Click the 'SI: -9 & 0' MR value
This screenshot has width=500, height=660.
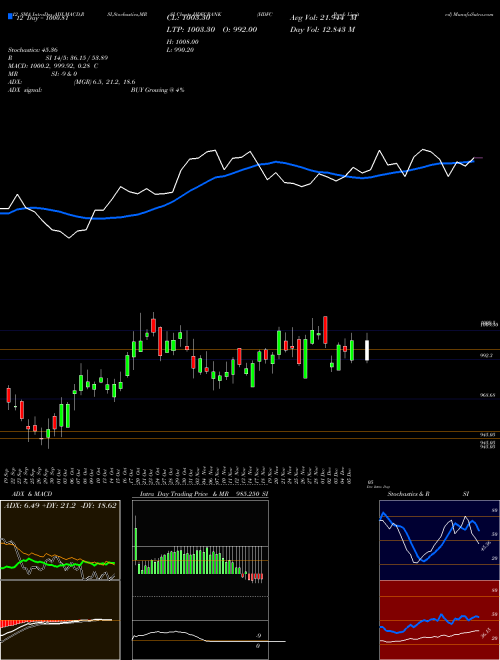tap(64, 74)
